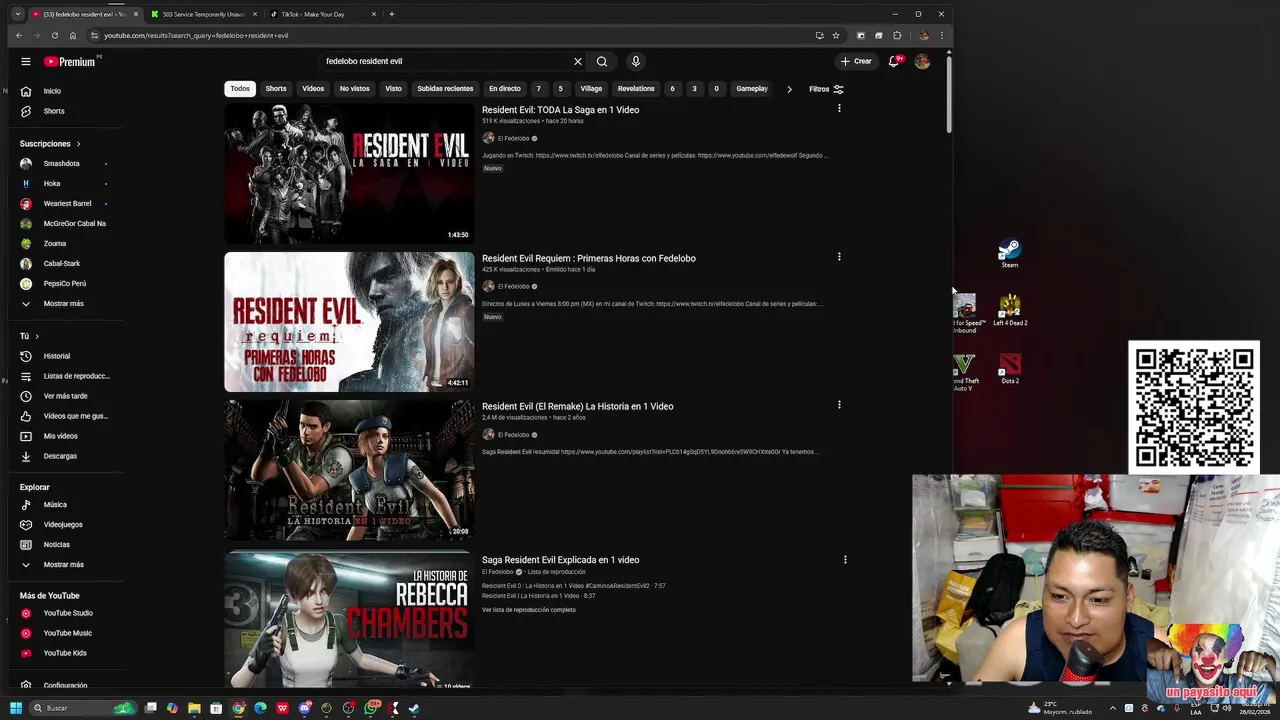The image size is (1280, 720).
Task: Open Resident Evil (El Remake) video title
Action: click(577, 406)
